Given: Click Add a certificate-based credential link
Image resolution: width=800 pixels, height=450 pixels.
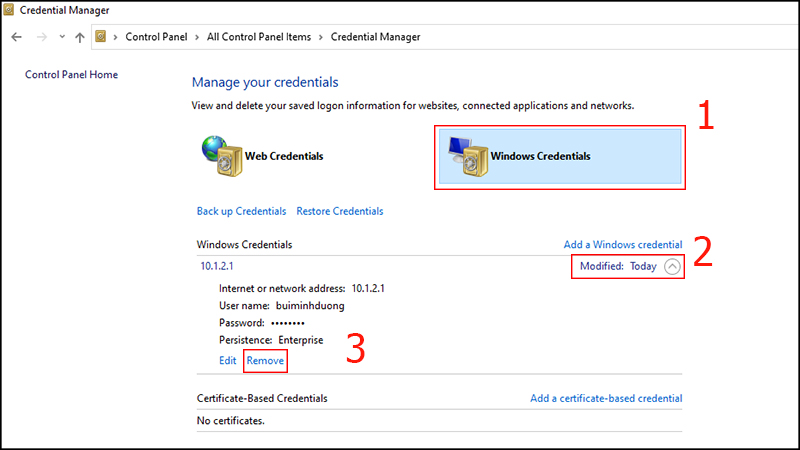Looking at the screenshot, I should tap(606, 398).
